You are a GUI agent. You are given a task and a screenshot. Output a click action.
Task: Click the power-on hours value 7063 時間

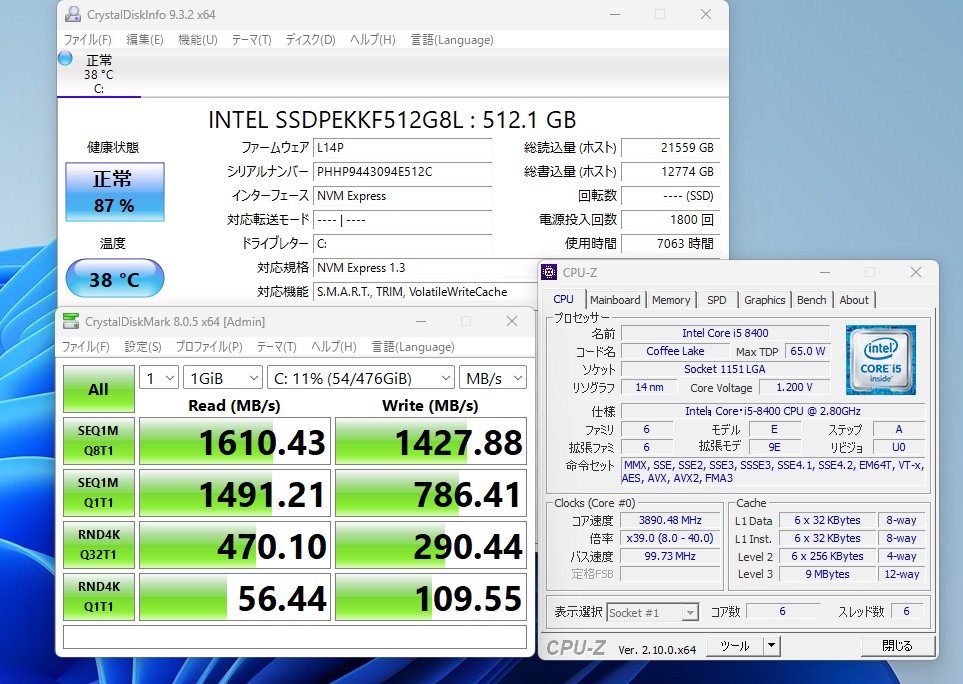671,244
